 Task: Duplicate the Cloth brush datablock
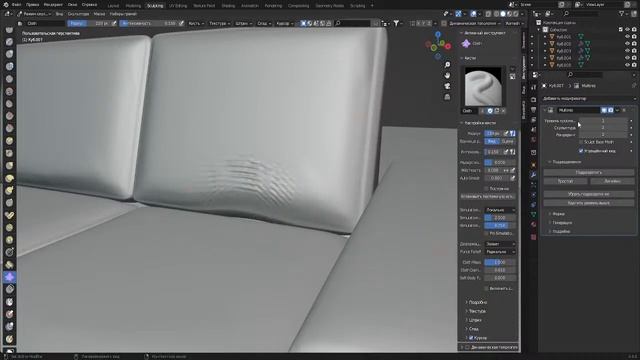[497, 111]
